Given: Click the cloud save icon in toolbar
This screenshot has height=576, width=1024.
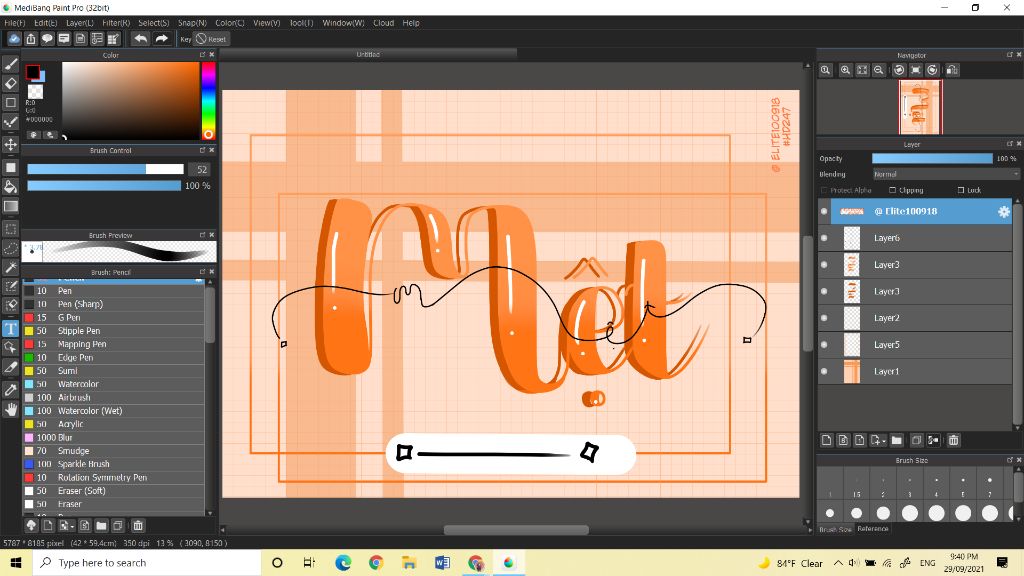Looking at the screenshot, I should 14,39.
